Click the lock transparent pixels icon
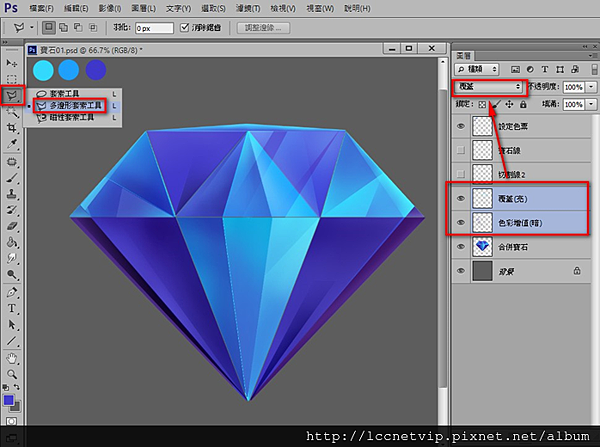600x447 pixels. (482, 104)
